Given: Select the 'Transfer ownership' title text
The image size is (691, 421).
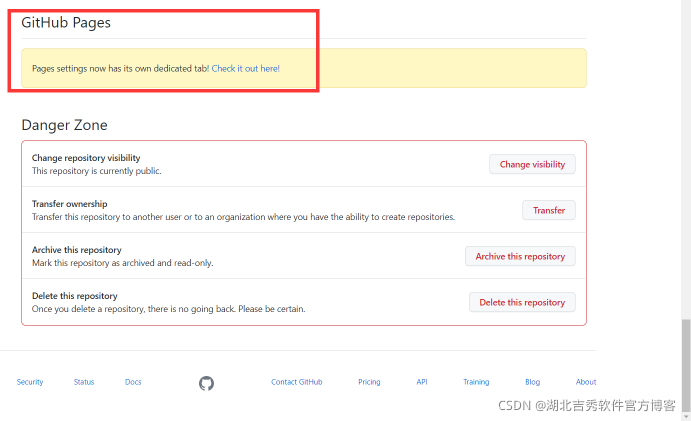Looking at the screenshot, I should point(70,204).
